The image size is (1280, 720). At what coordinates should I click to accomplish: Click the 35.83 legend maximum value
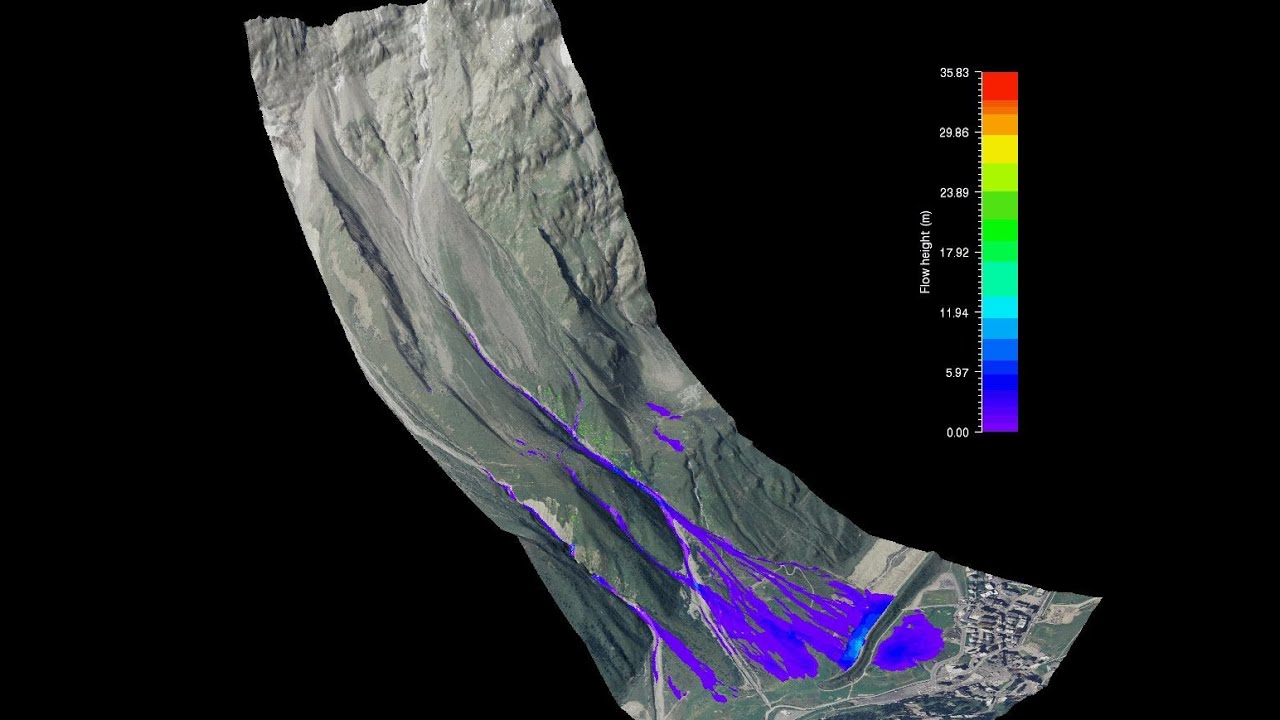pyautogui.click(x=954, y=73)
